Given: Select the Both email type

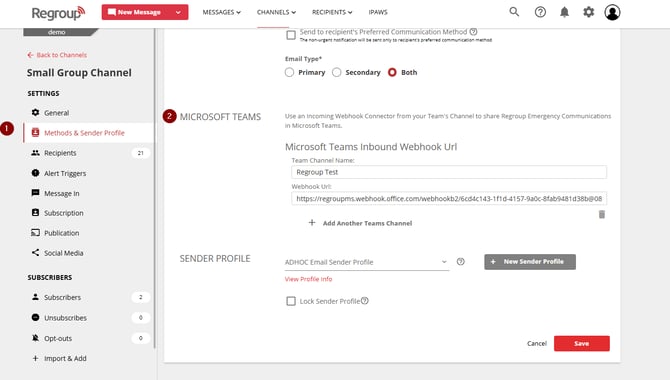Looking at the screenshot, I should click(x=392, y=72).
